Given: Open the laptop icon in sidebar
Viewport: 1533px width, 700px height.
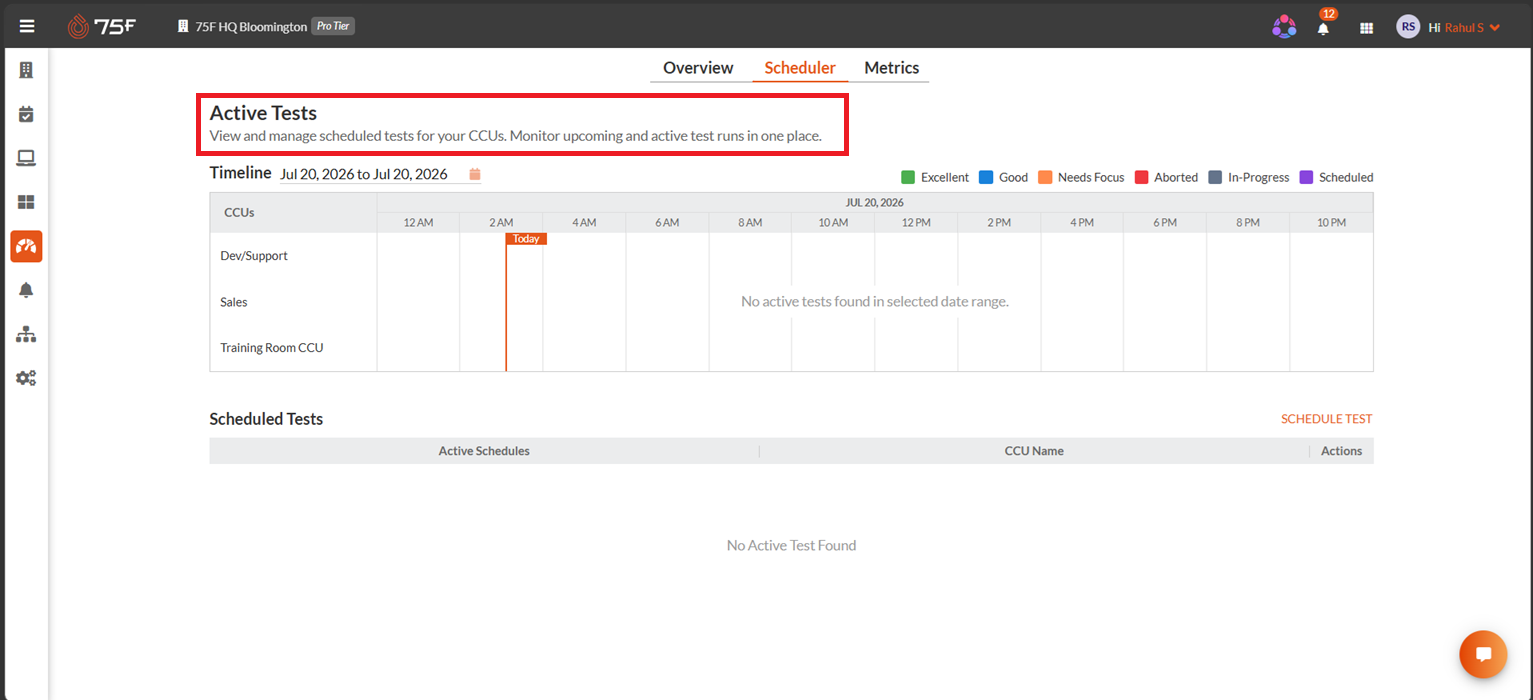Looking at the screenshot, I should pos(26,158).
